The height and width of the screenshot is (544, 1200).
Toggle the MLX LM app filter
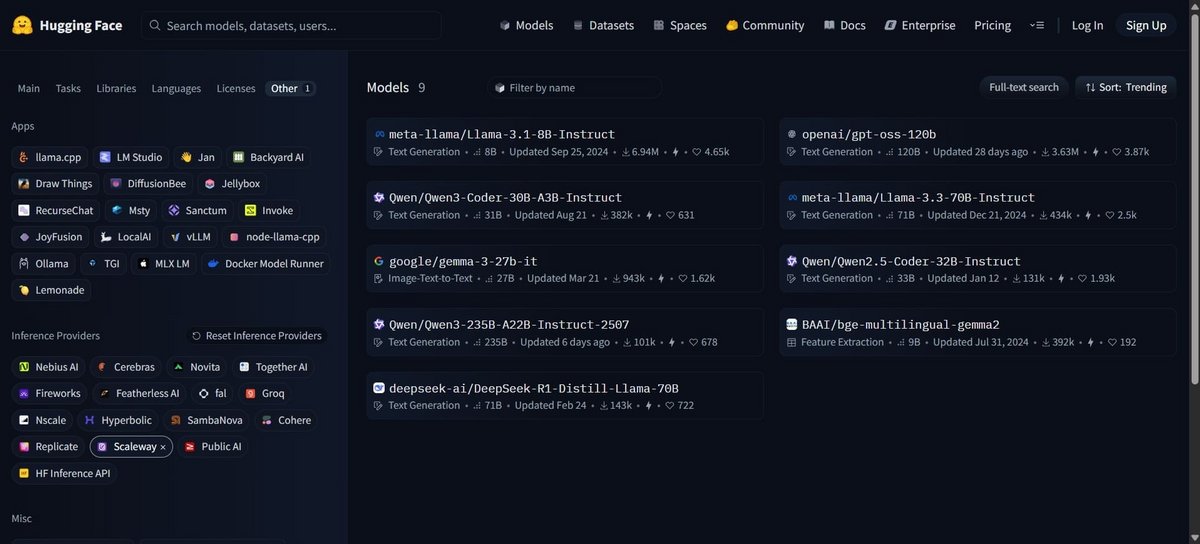tap(165, 264)
